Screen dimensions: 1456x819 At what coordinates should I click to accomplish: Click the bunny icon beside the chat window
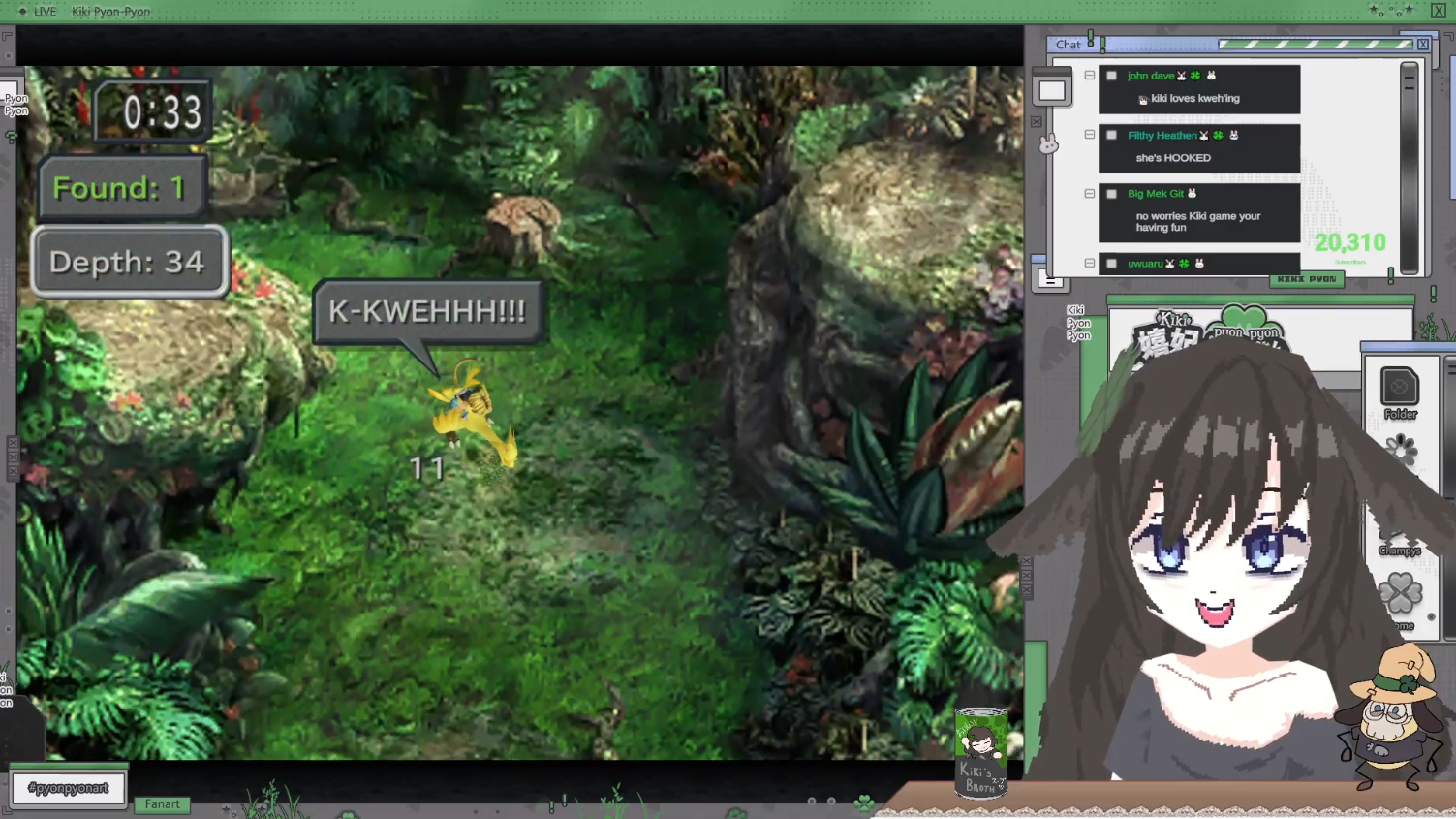[1048, 144]
